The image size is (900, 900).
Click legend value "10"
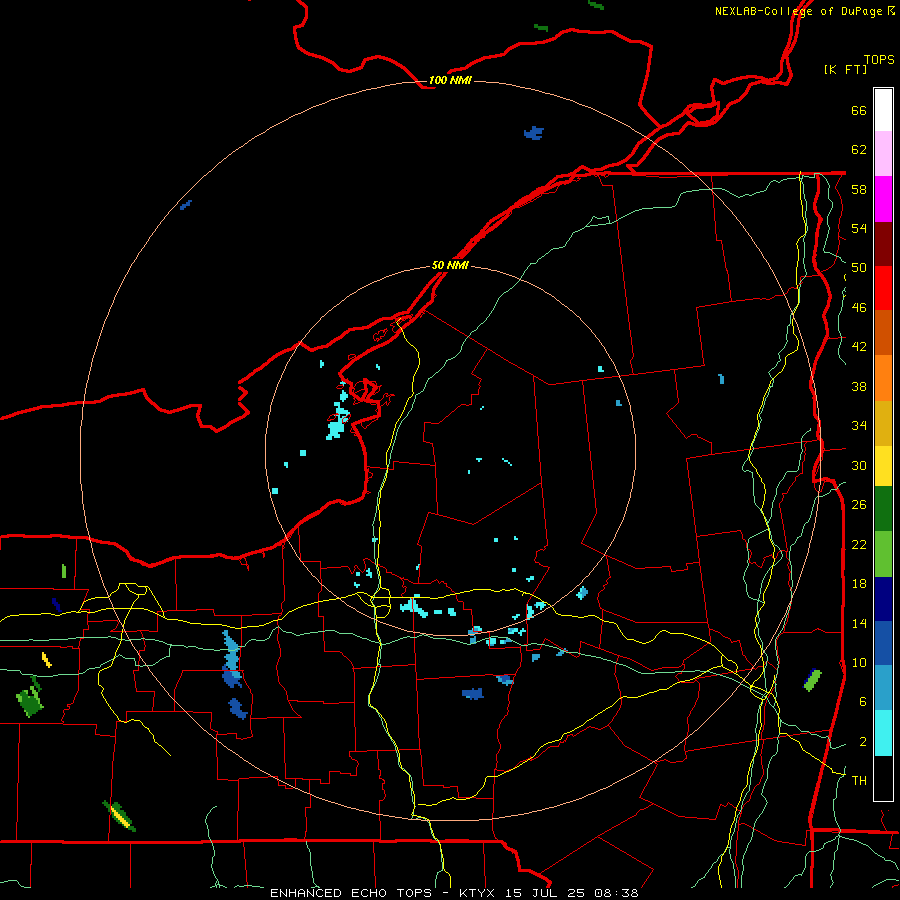(859, 662)
